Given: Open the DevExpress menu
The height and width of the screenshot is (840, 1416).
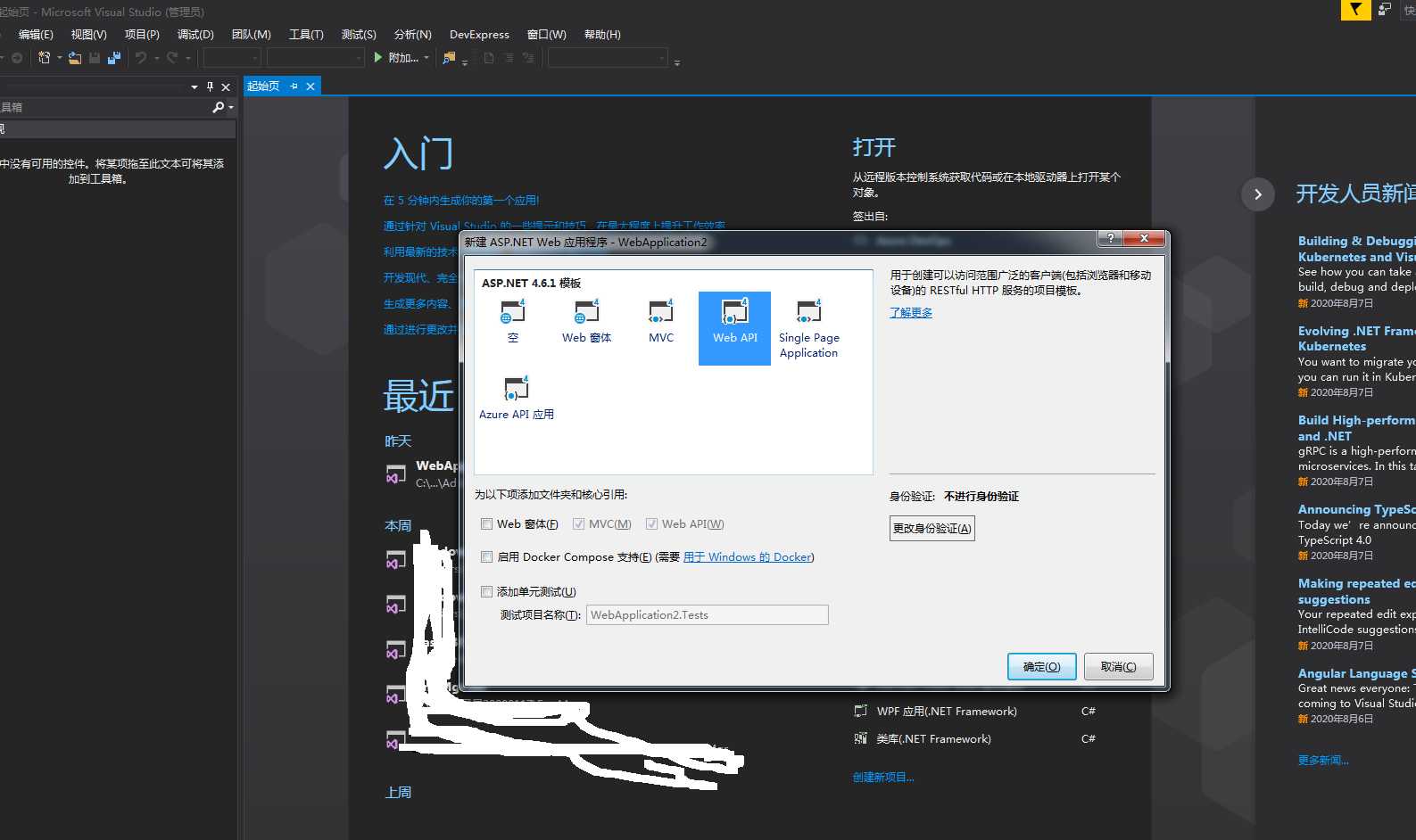Looking at the screenshot, I should point(479,35).
